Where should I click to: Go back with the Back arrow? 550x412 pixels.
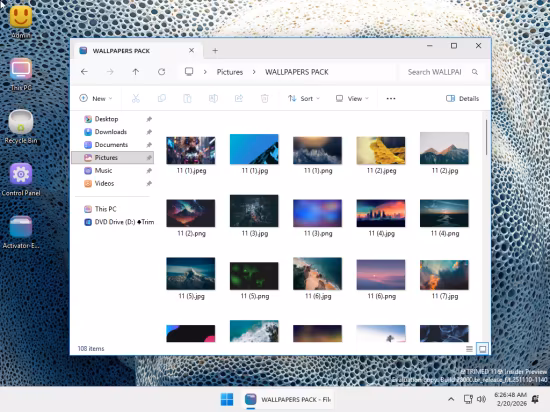(84, 72)
